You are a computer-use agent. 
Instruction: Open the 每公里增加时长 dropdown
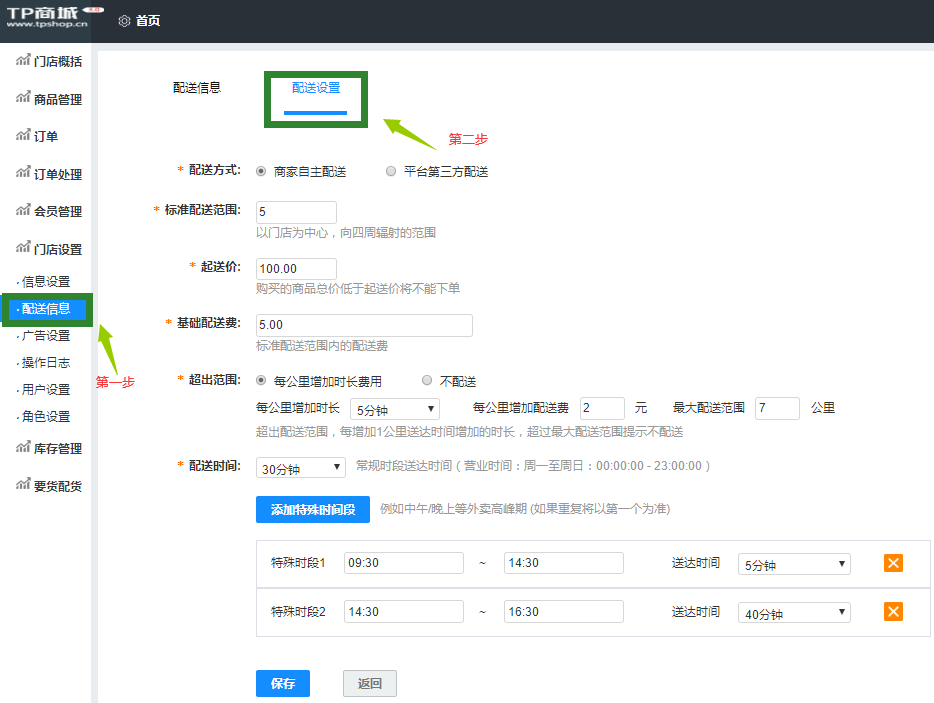click(x=394, y=408)
